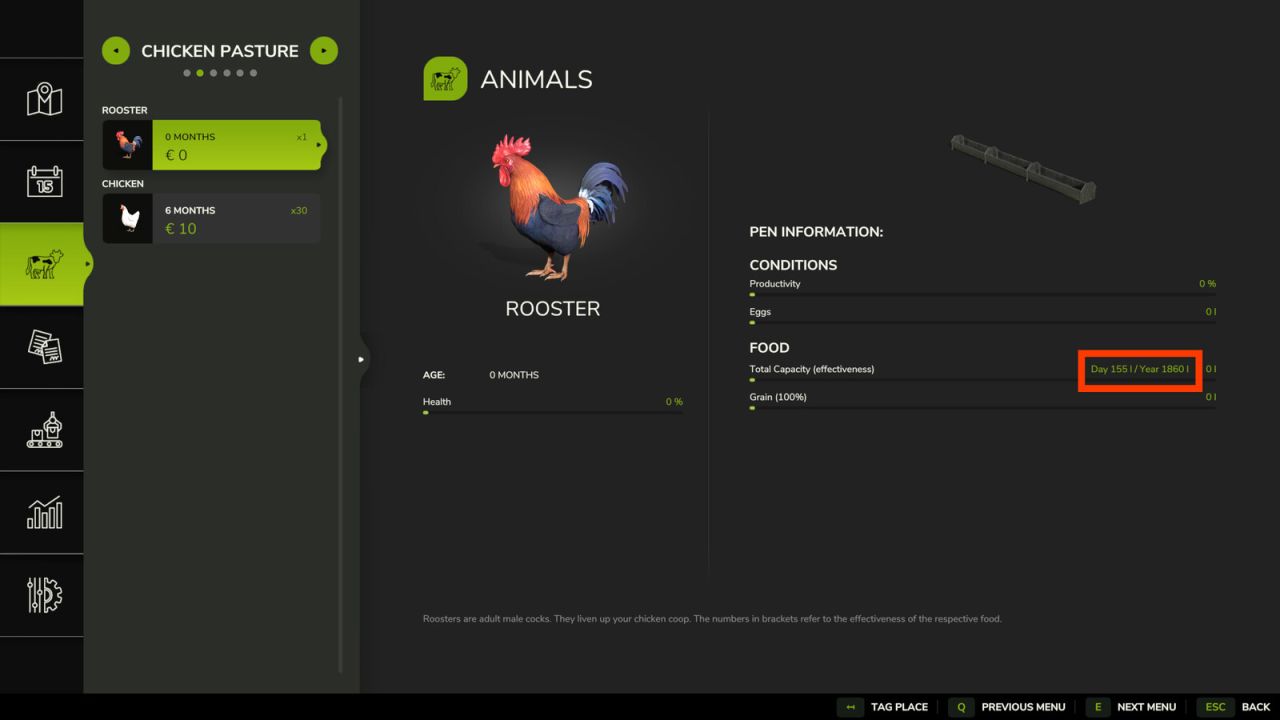Click the Health progress bar
The image size is (1280, 720).
553,412
